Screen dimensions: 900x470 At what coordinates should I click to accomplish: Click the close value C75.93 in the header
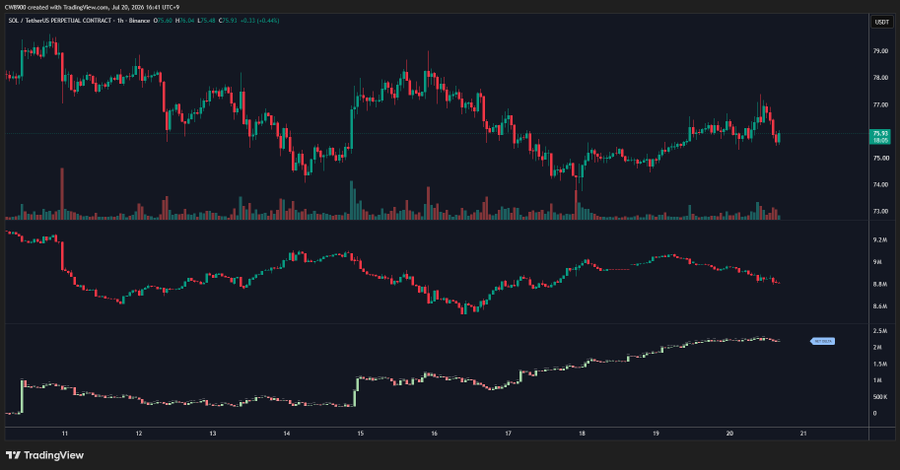[x=228, y=21]
